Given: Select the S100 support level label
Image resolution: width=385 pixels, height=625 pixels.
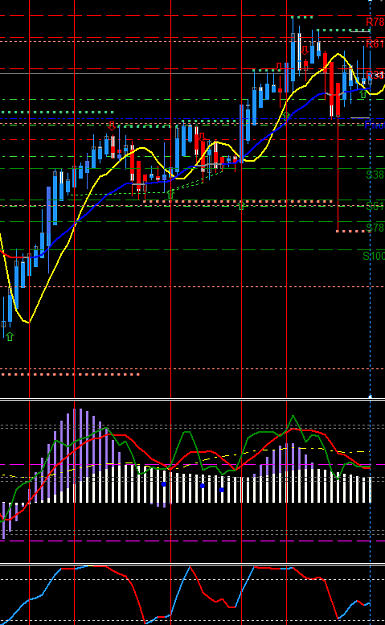Looking at the screenshot, I should click(374, 256).
